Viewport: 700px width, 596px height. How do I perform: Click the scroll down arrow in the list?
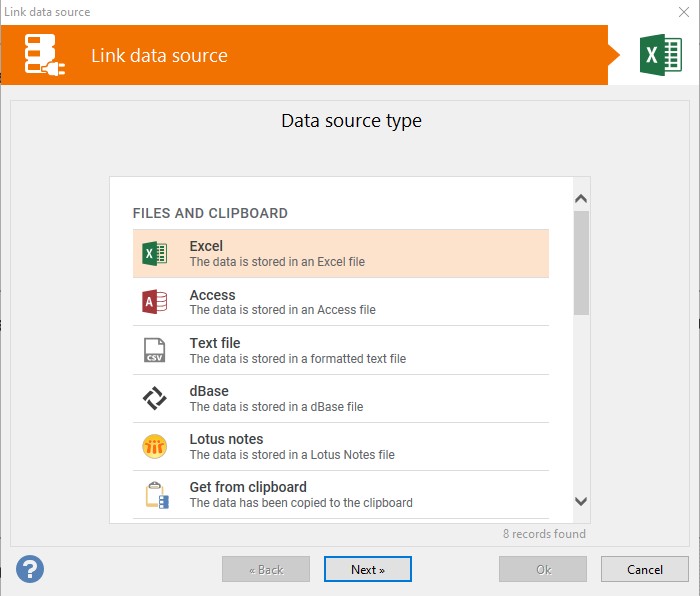[581, 501]
